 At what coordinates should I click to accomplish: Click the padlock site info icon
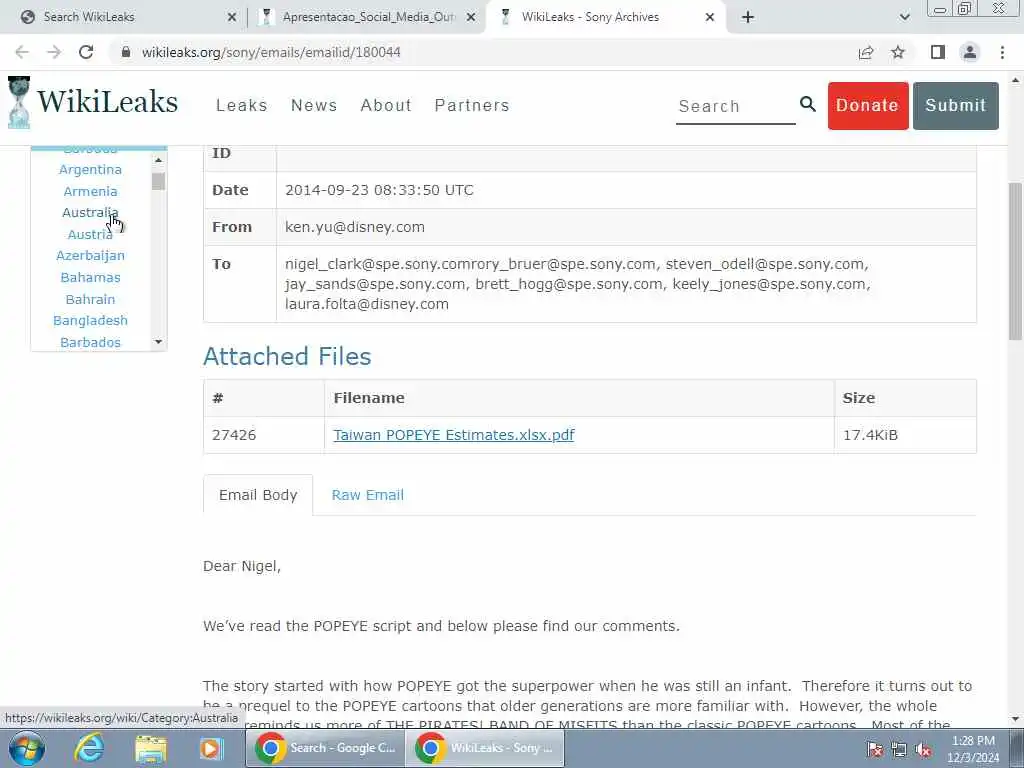(126, 52)
